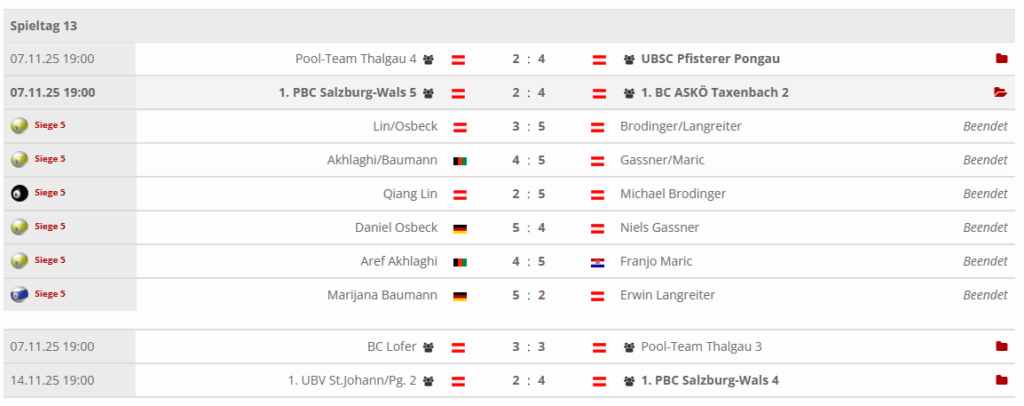Click the team icon beside BC Lofer
This screenshot has height=406, width=1024.
[x=428, y=347]
